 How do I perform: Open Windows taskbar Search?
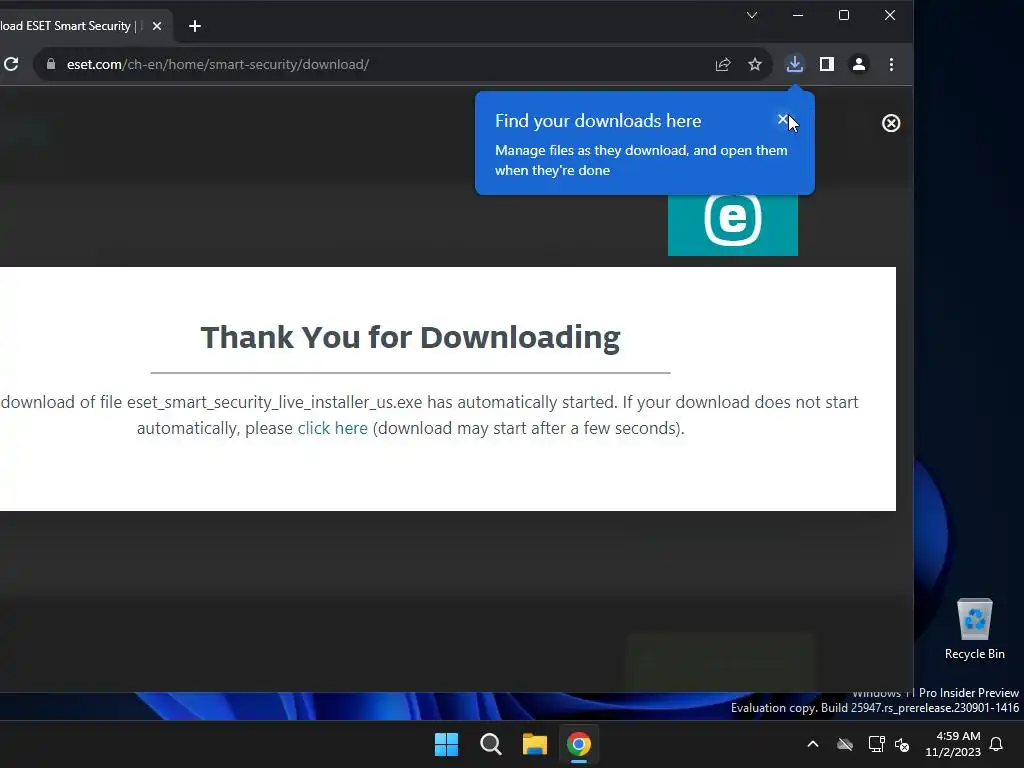490,744
